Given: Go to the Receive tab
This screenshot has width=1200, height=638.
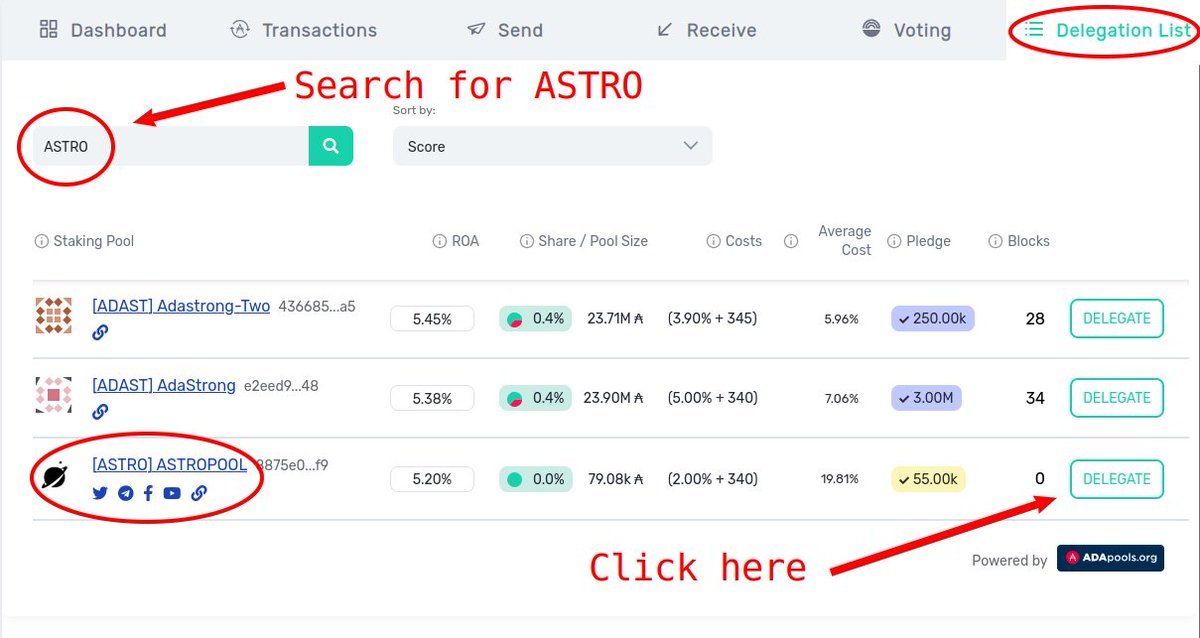Looking at the screenshot, I should (706, 30).
